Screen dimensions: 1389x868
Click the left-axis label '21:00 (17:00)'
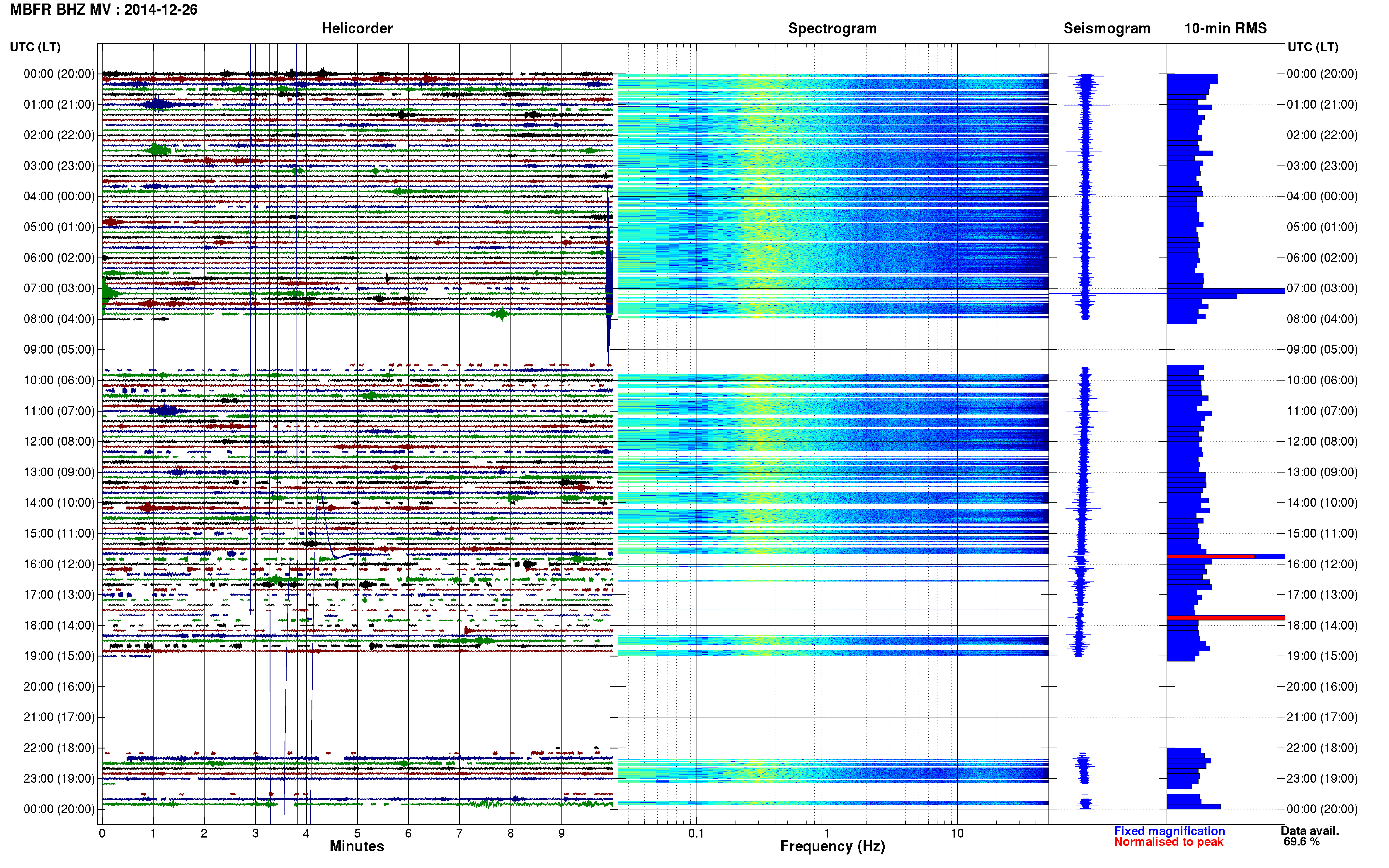pyautogui.click(x=59, y=717)
